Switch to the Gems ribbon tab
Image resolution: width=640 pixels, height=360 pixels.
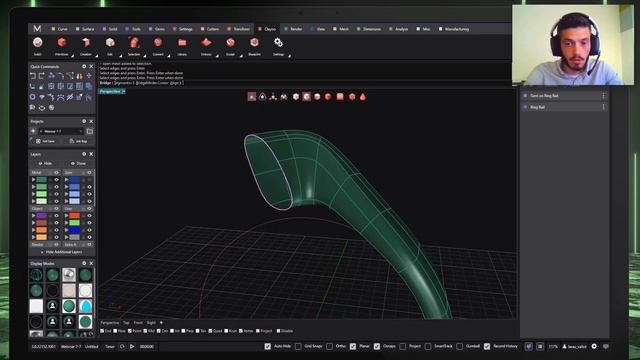pos(157,29)
